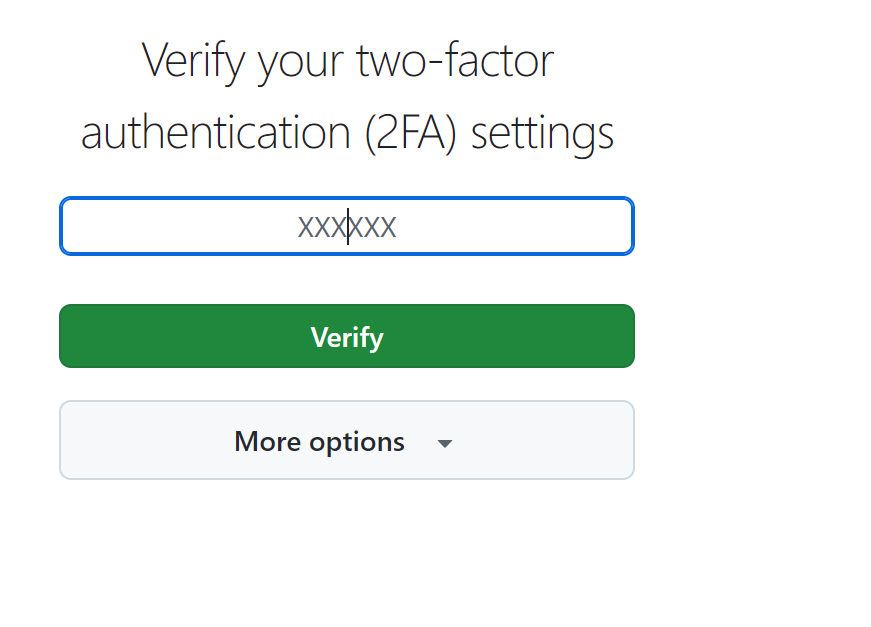Click the (2FA) settings heading line
The width and height of the screenshot is (871, 627).
pos(347,133)
